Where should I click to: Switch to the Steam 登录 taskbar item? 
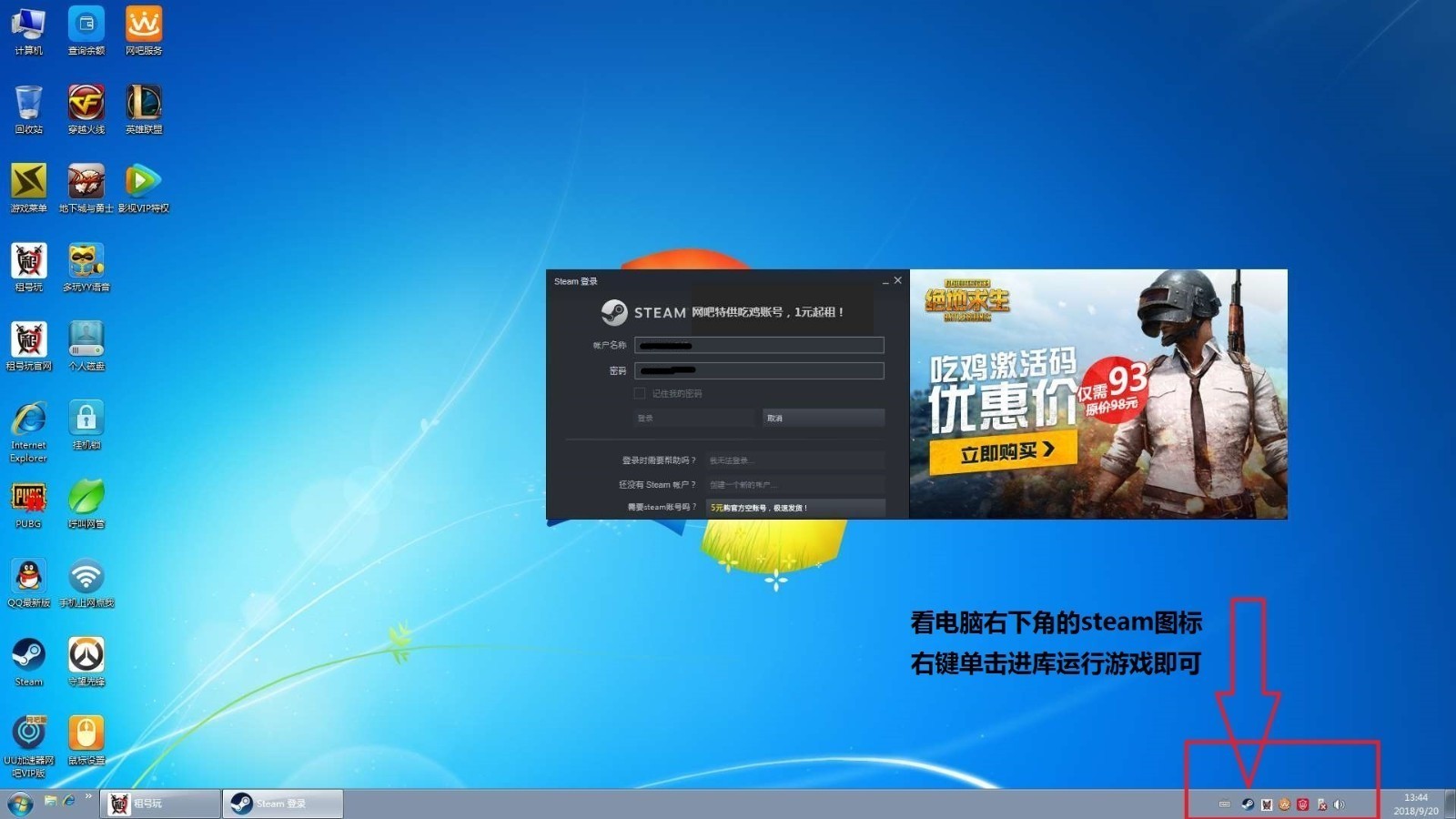283,804
